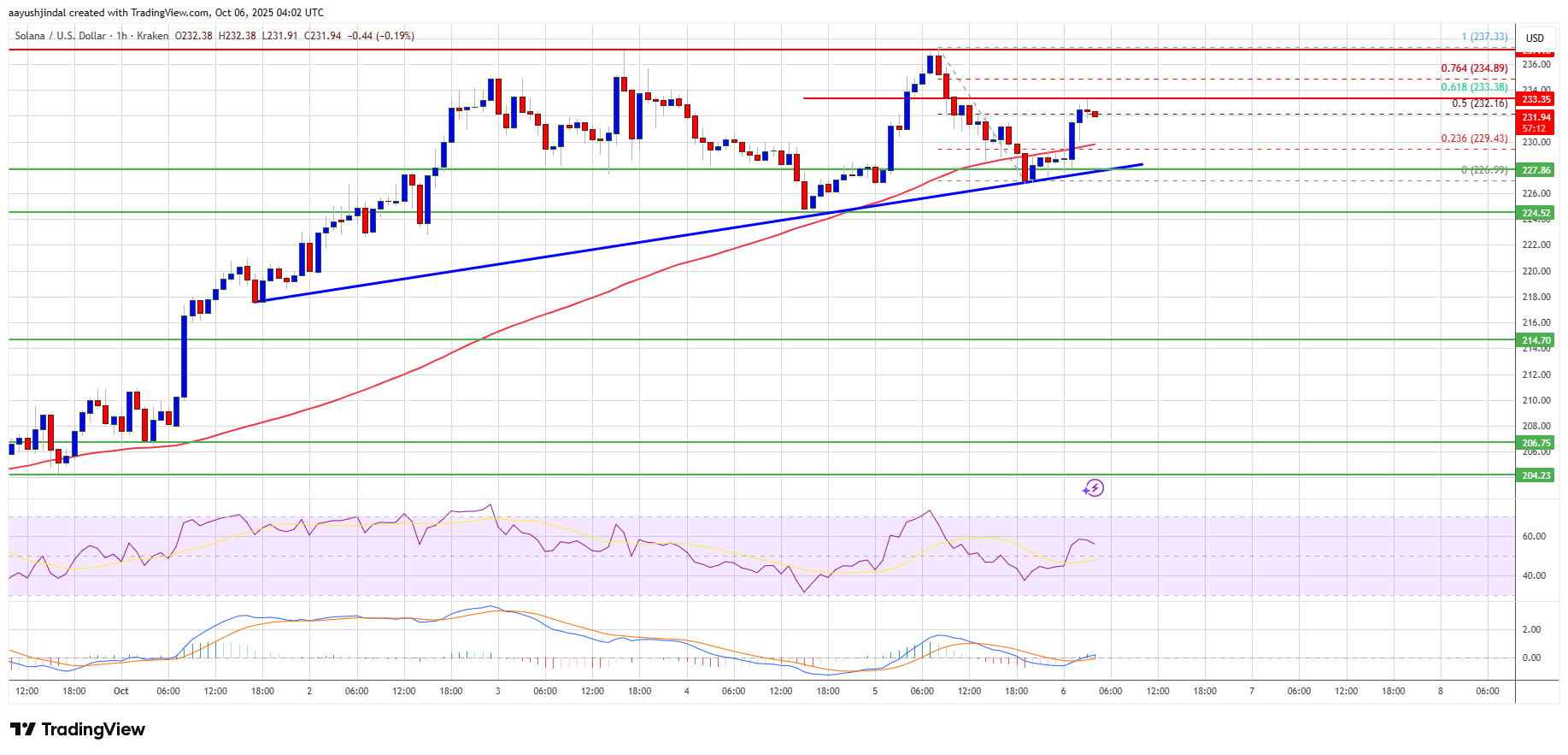Select the Fibonacci 0.236 (229.43) label
Image resolution: width=1568 pixels, height=755 pixels.
[x=1474, y=139]
